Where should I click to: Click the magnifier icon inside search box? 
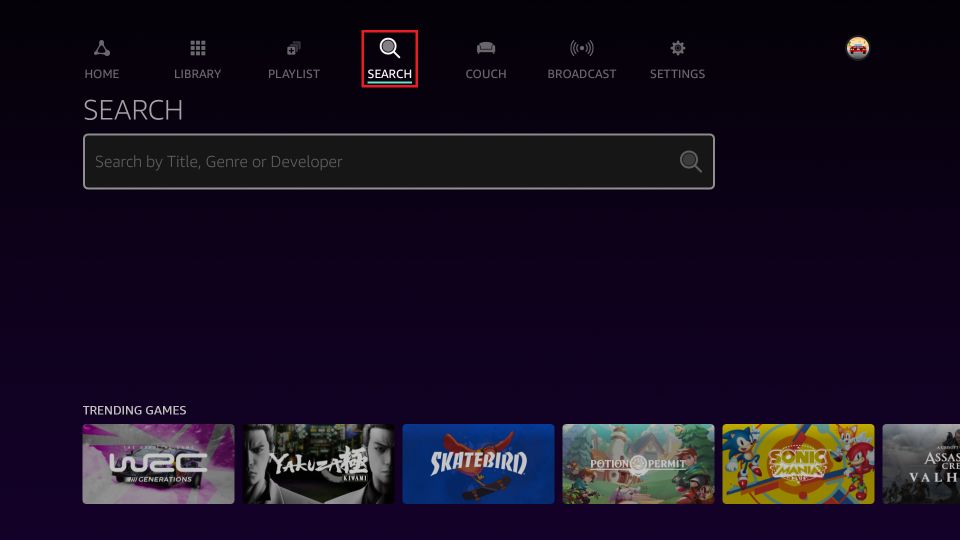click(691, 162)
